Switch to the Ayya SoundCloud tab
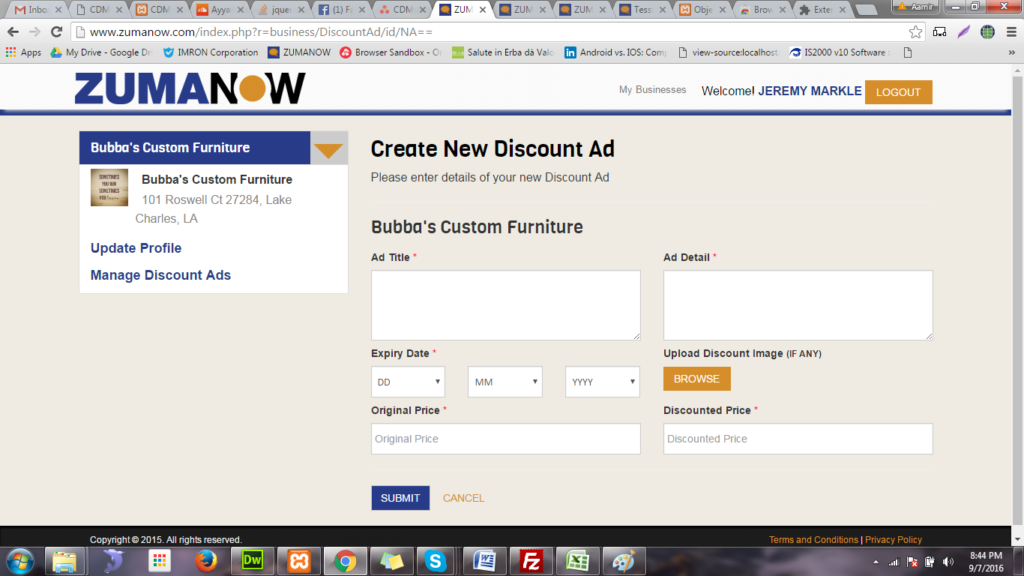 pyautogui.click(x=221, y=10)
